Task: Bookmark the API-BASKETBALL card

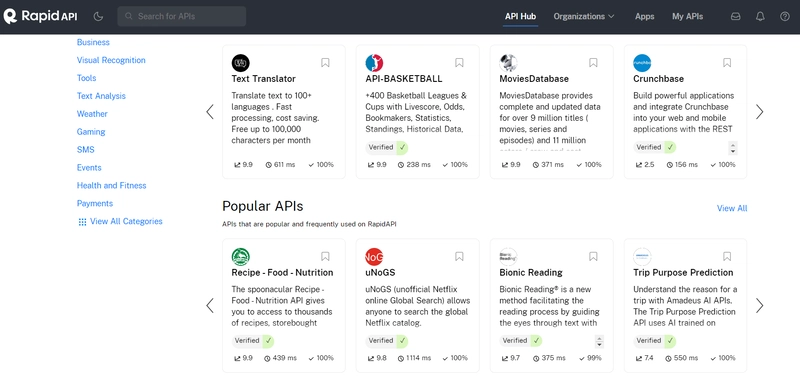Action: (459, 63)
